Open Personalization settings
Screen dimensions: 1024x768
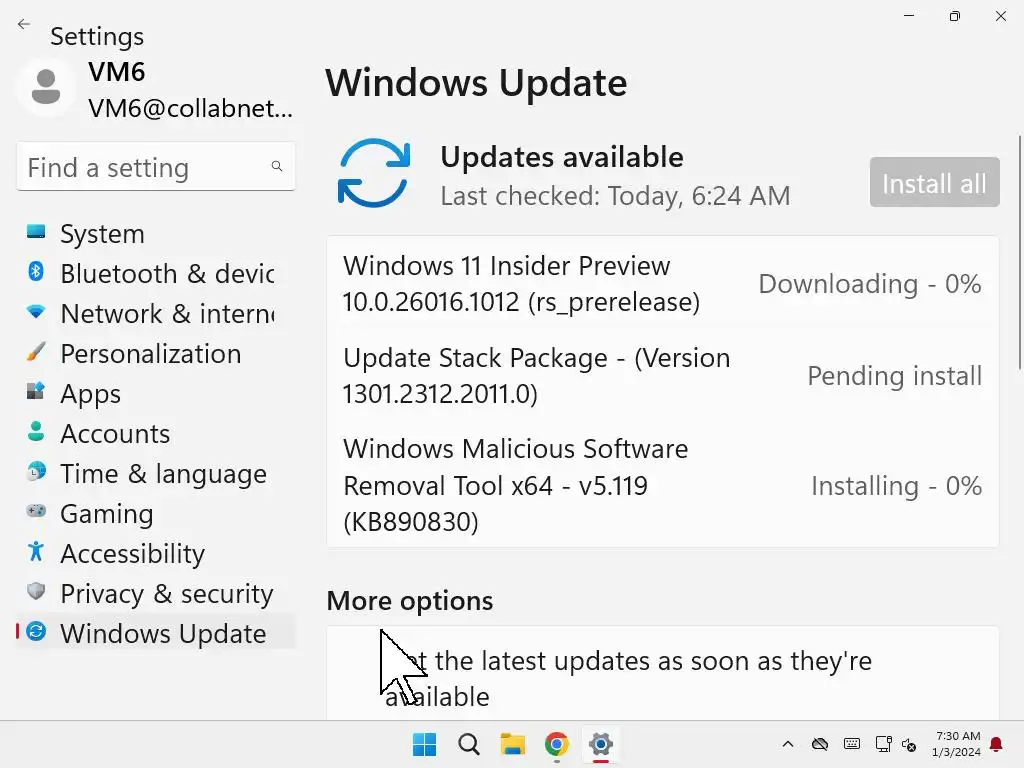tap(155, 353)
